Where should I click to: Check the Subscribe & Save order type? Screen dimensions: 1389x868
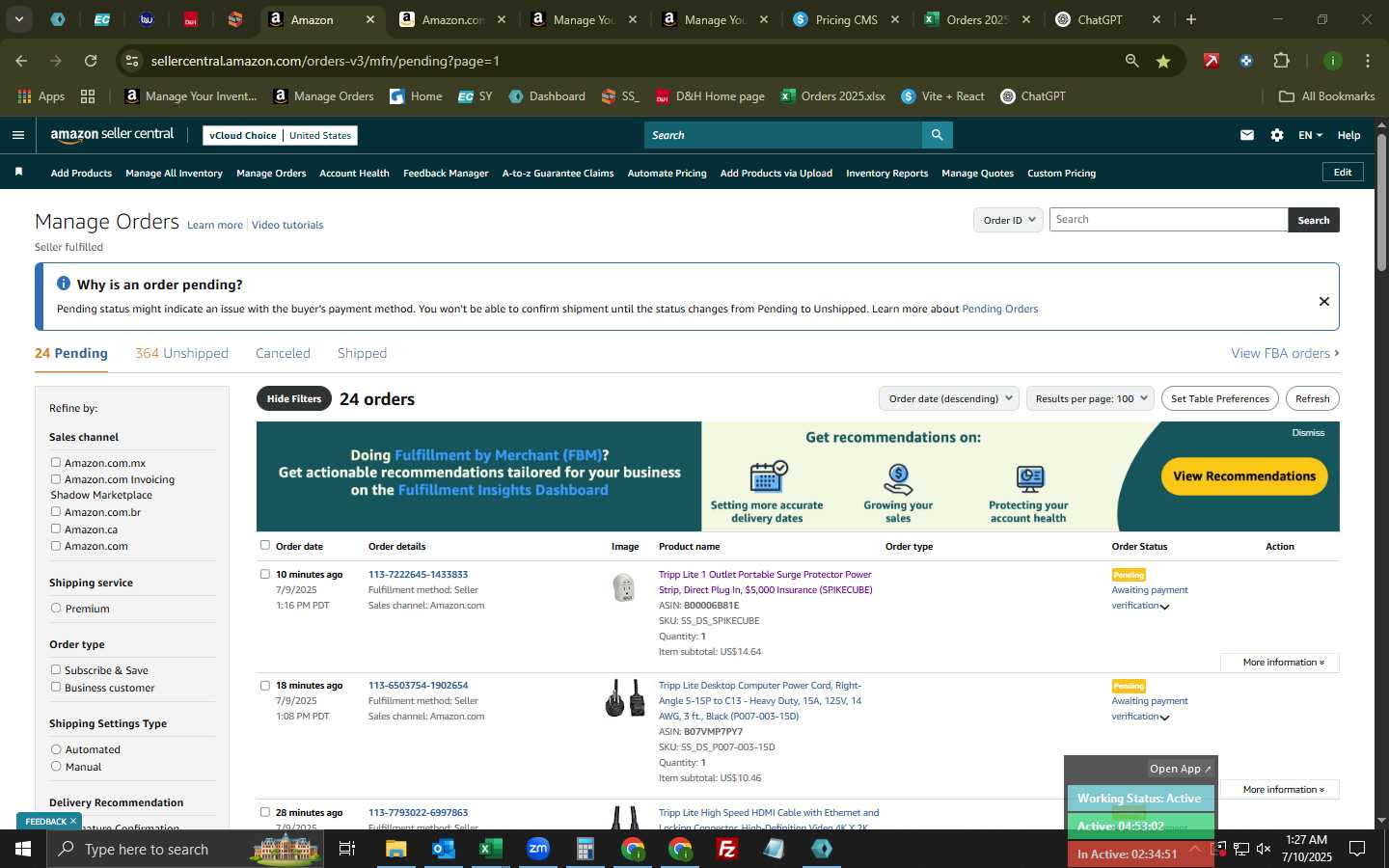tap(56, 670)
